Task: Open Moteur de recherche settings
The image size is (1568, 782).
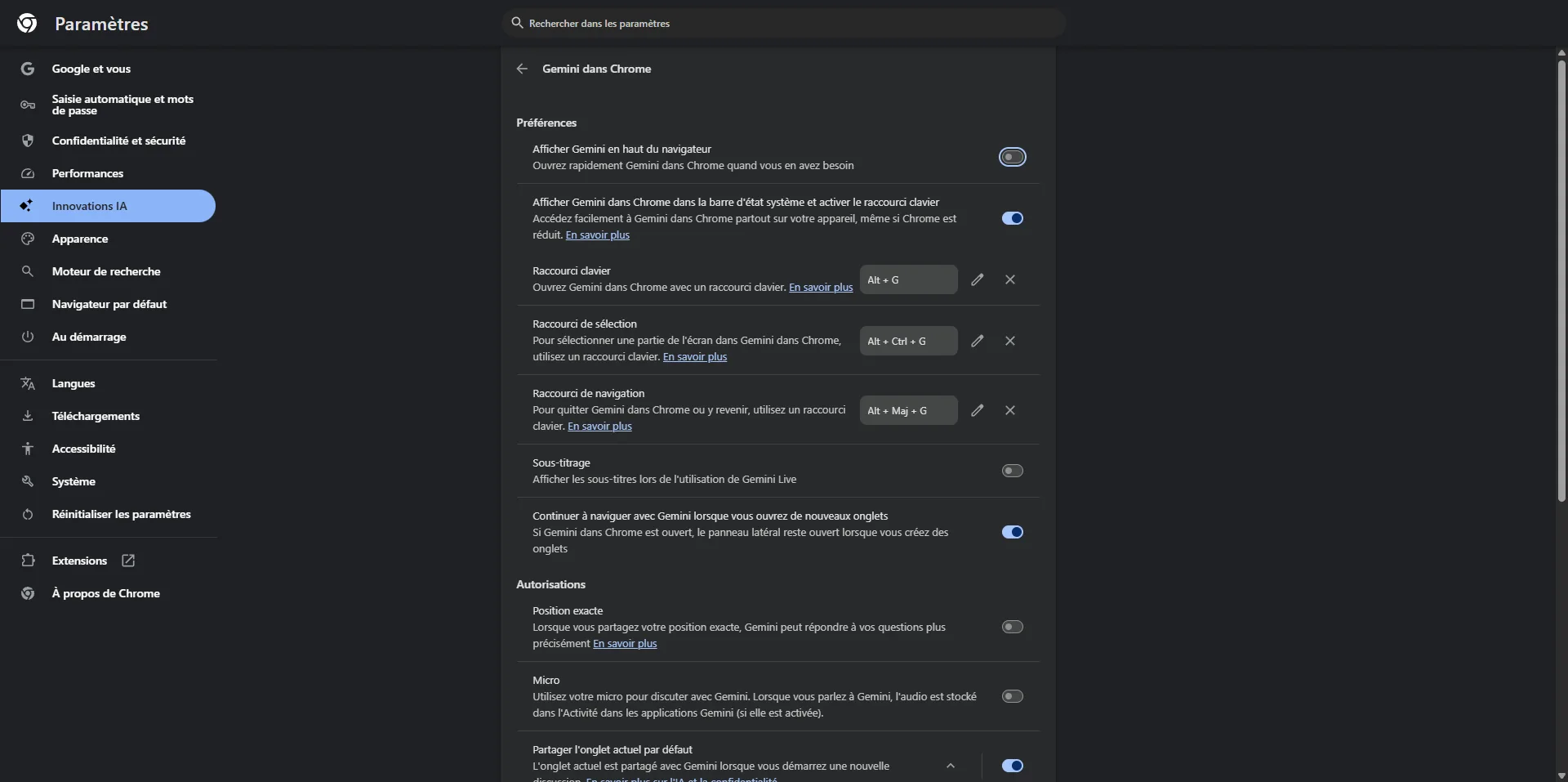Action: point(108,271)
